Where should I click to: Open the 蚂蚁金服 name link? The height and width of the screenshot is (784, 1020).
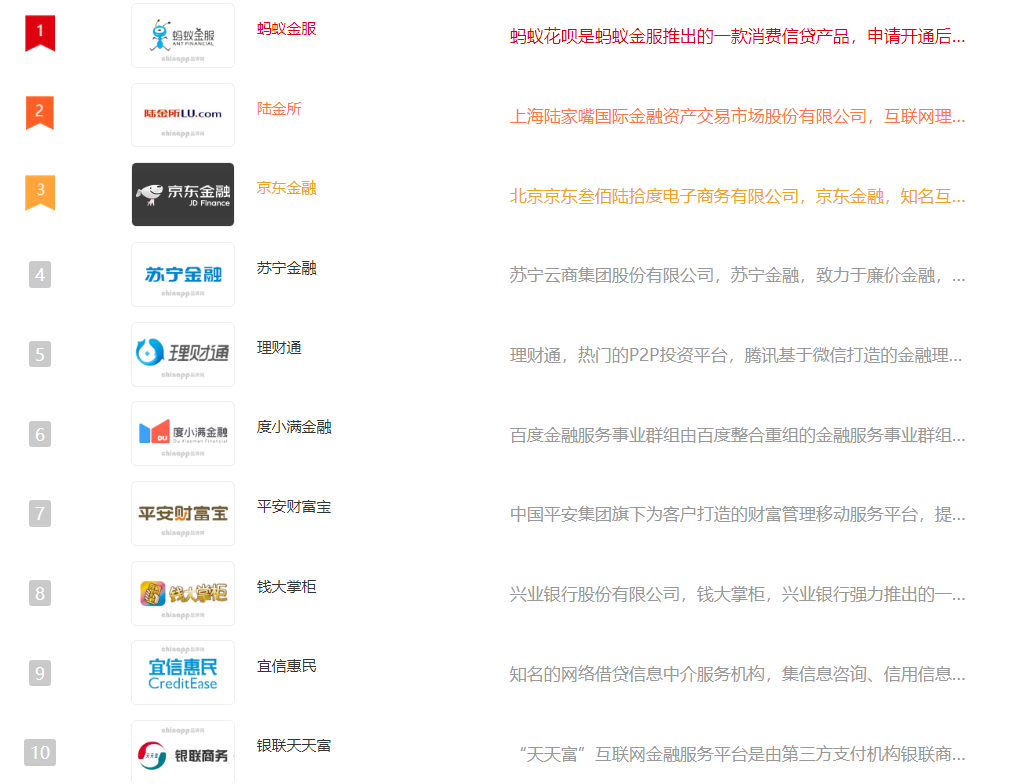click(286, 29)
